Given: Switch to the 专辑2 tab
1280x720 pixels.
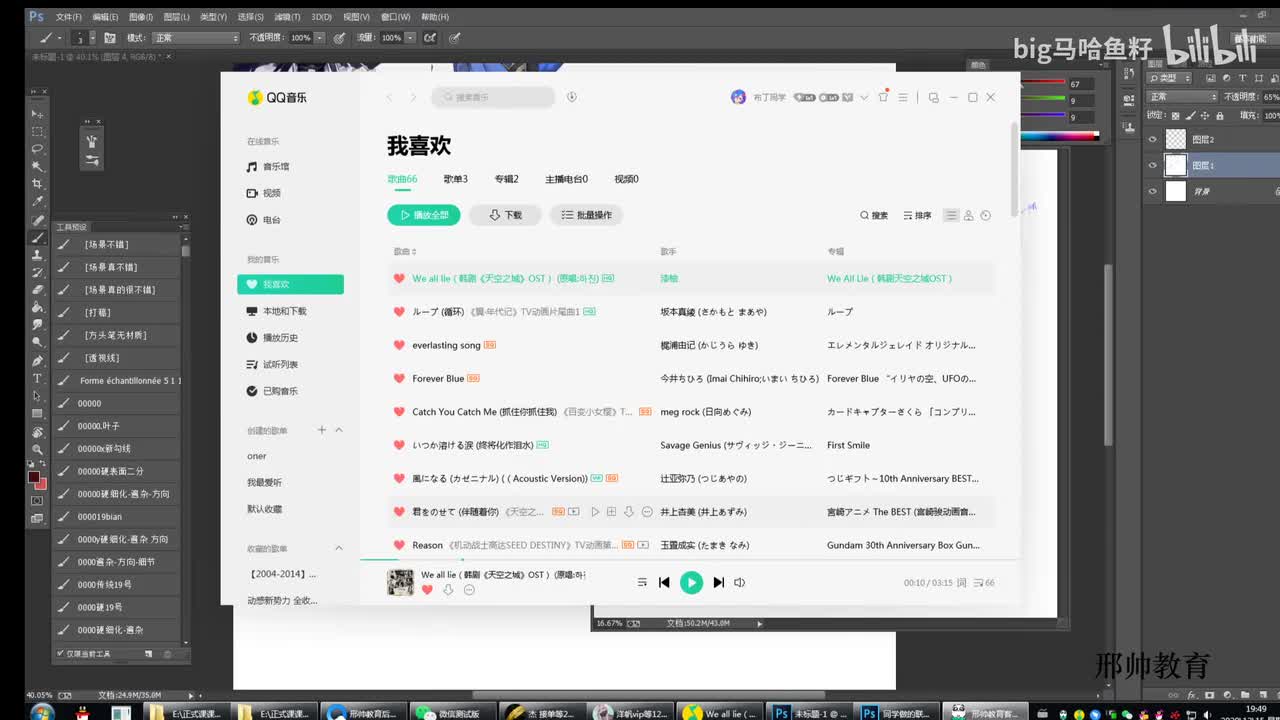Looking at the screenshot, I should point(506,179).
